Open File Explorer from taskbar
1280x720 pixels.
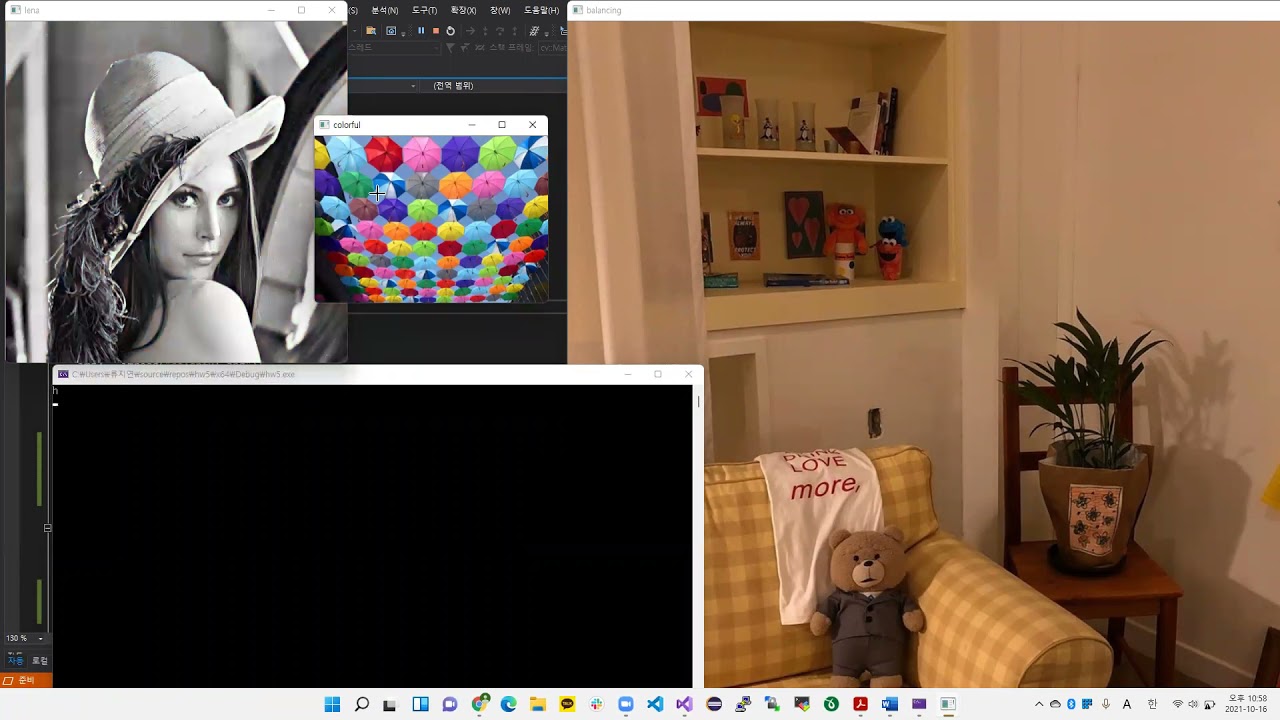(537, 704)
